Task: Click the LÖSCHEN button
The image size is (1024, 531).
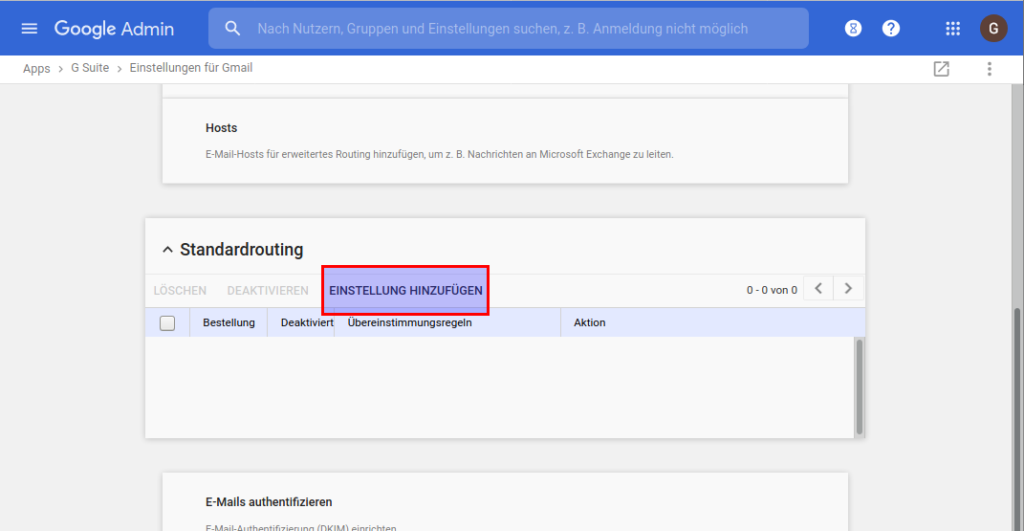Action: pyautogui.click(x=180, y=291)
